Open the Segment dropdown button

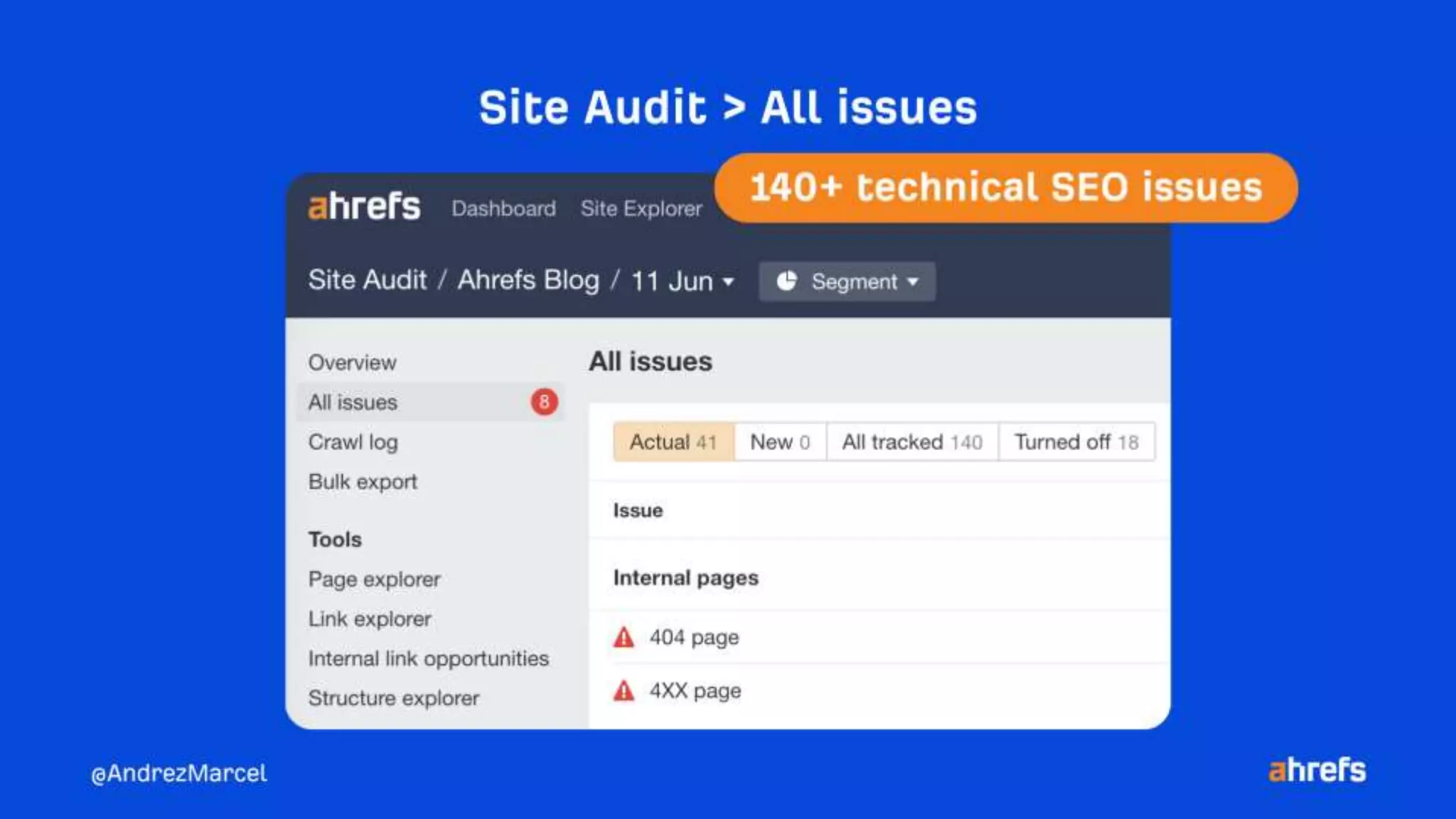pyautogui.click(x=847, y=282)
